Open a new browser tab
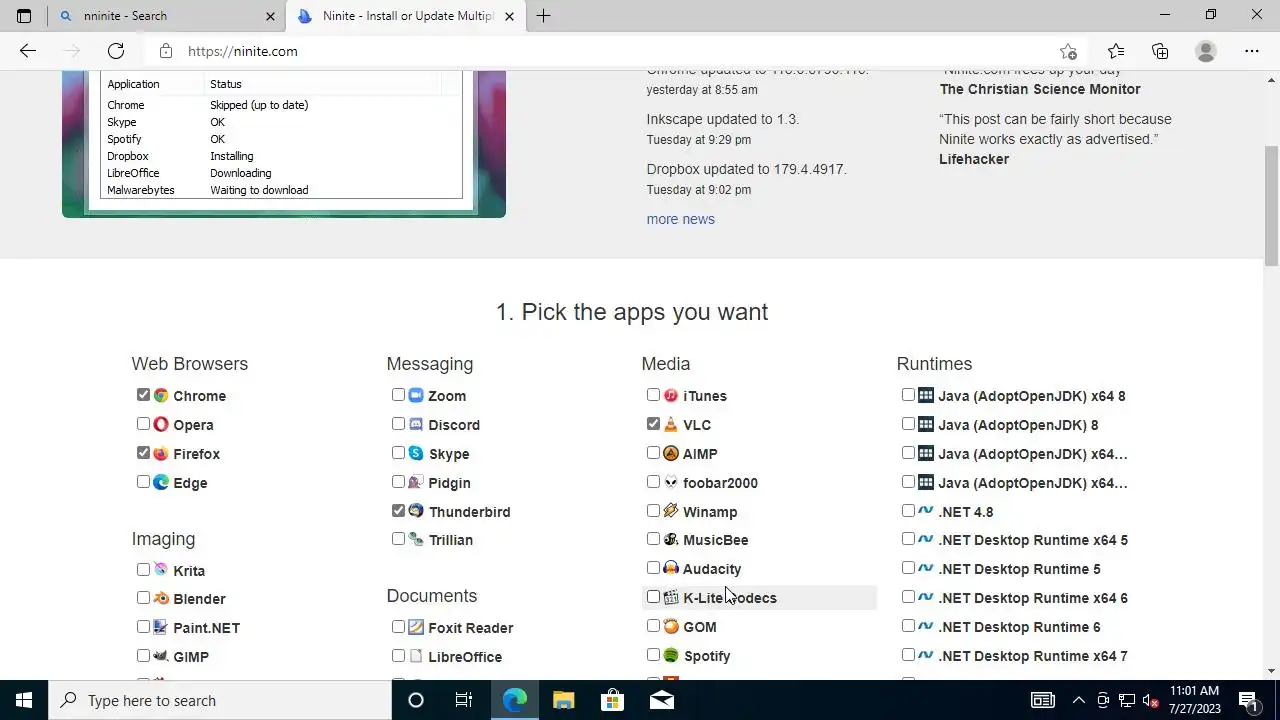The height and width of the screenshot is (720, 1280). coord(543,16)
